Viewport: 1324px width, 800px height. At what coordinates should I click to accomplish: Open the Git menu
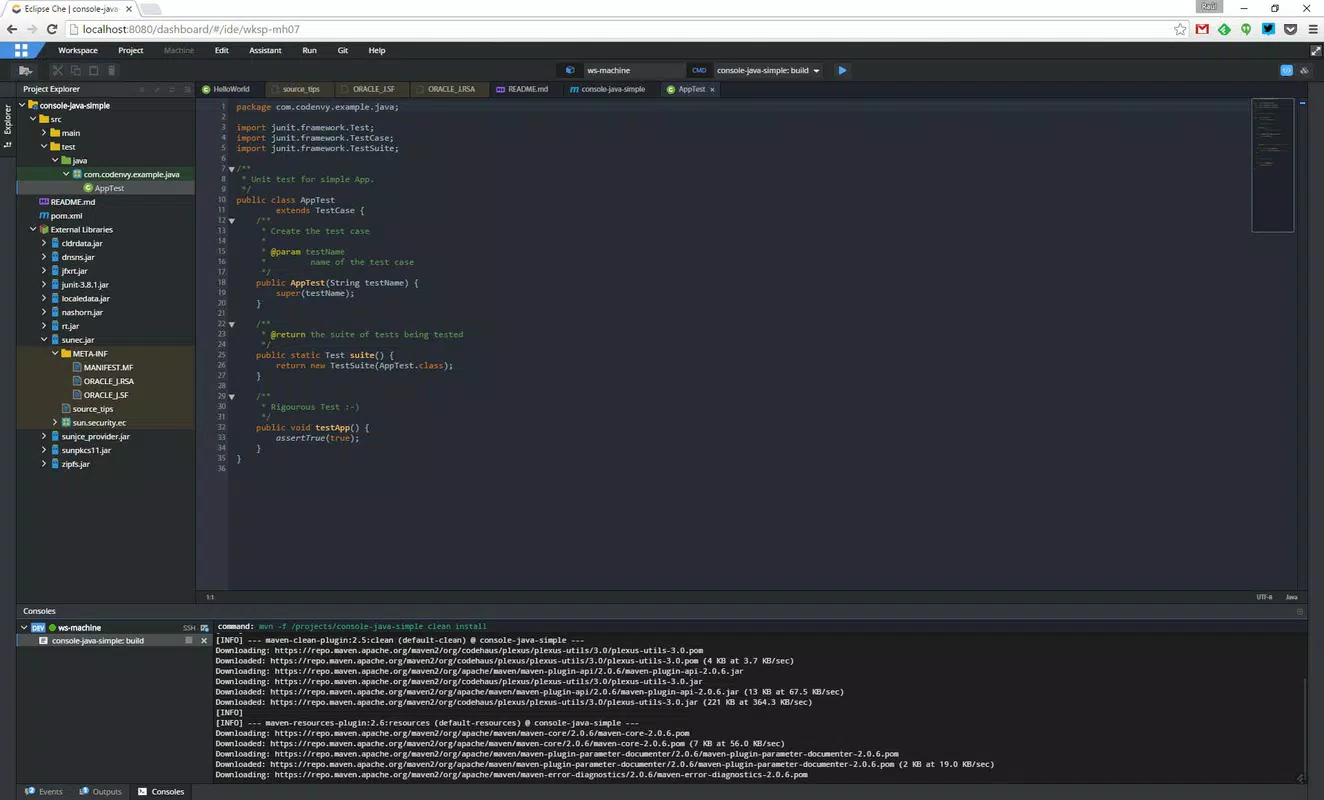(x=343, y=50)
